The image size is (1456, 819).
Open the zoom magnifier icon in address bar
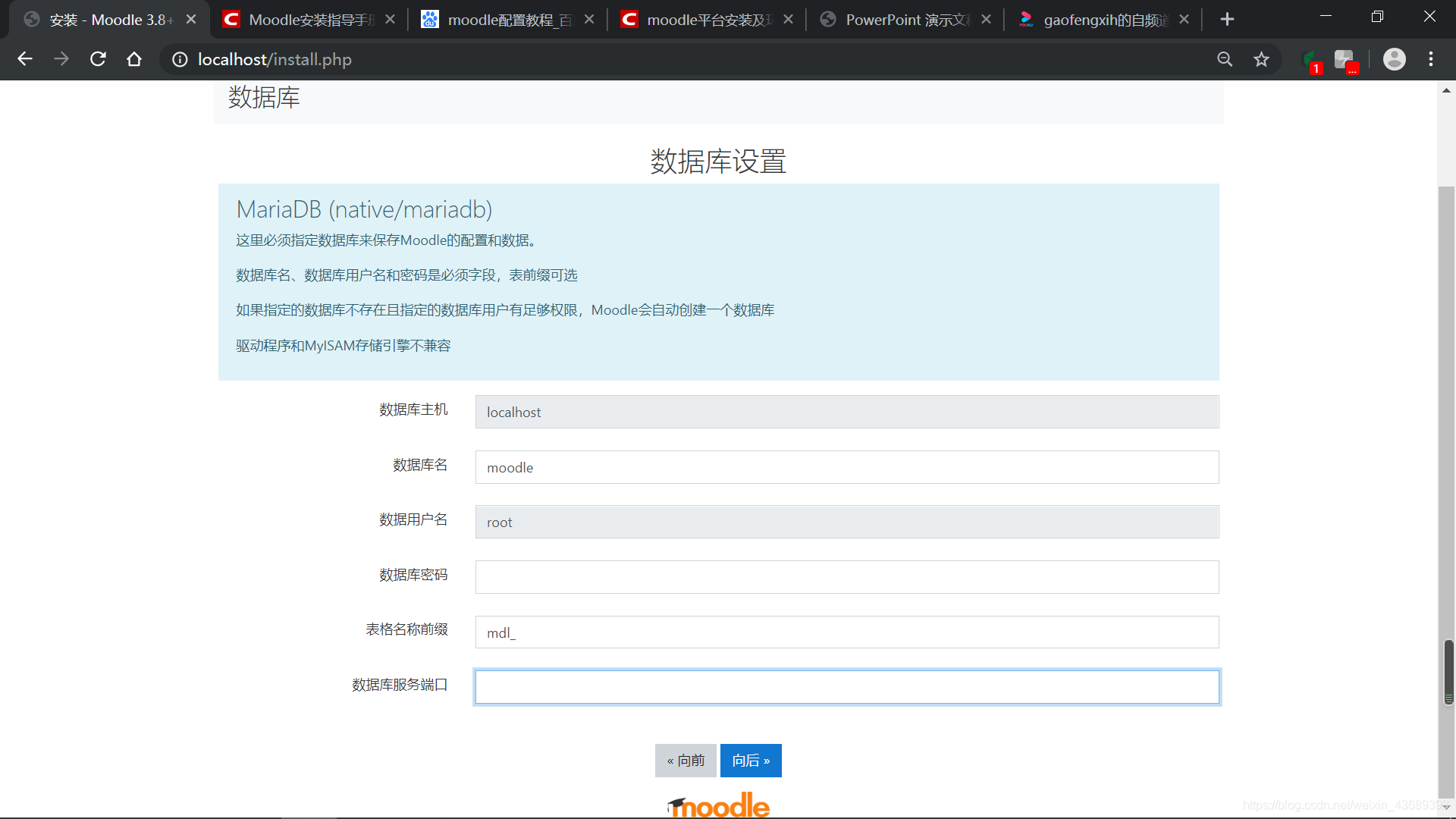click(x=1225, y=59)
